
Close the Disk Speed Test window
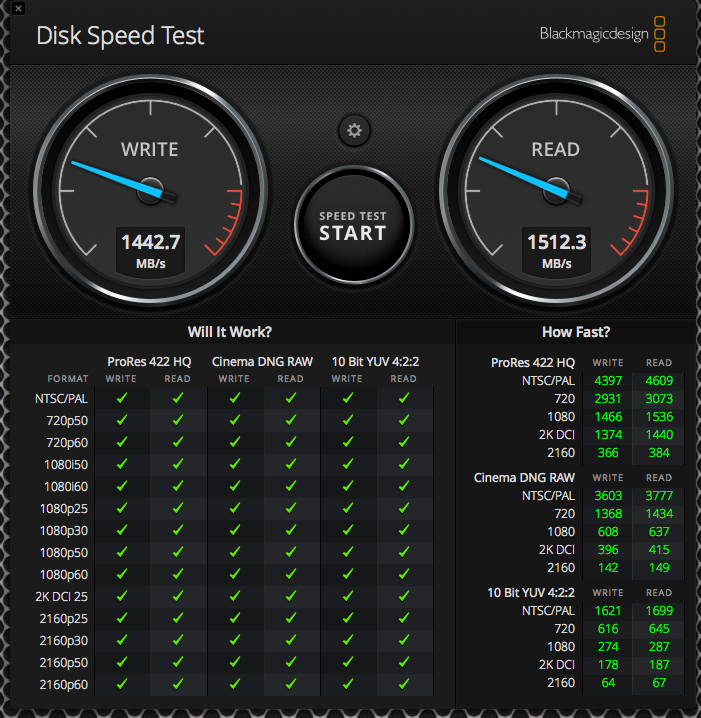pos(18,8)
